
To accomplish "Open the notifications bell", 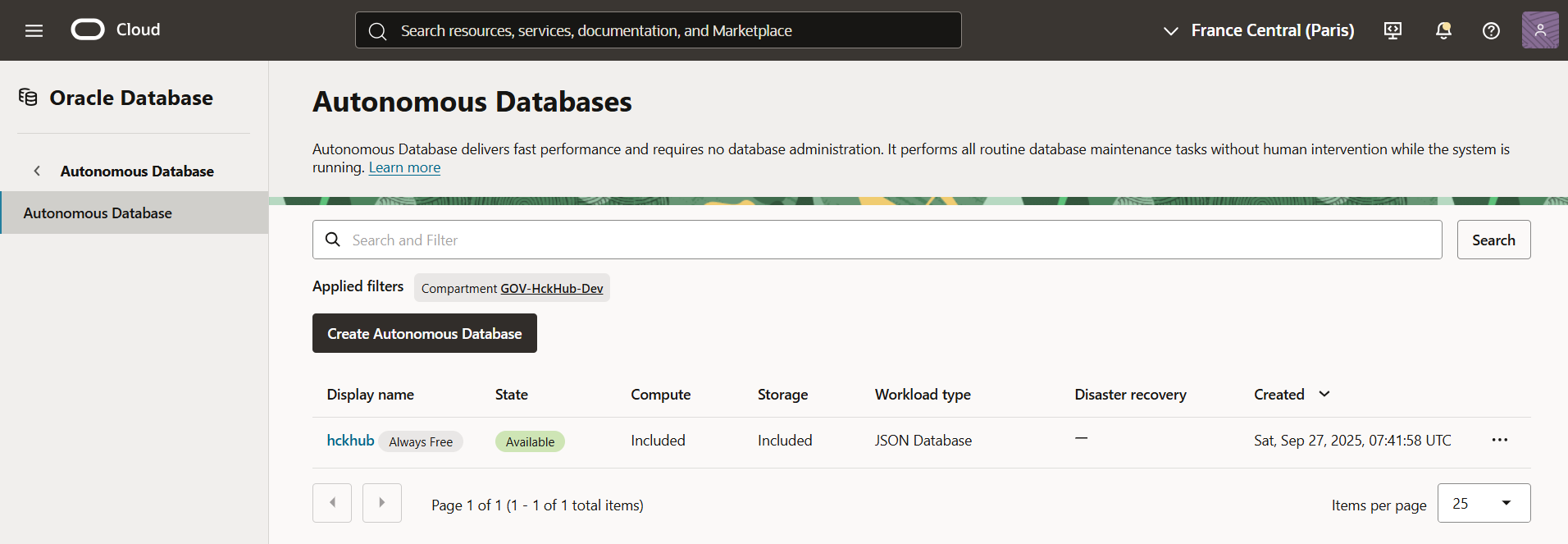I will pos(1443,30).
